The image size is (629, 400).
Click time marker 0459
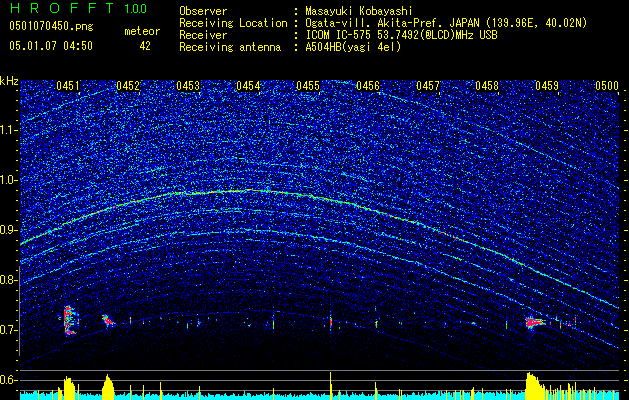point(547,86)
